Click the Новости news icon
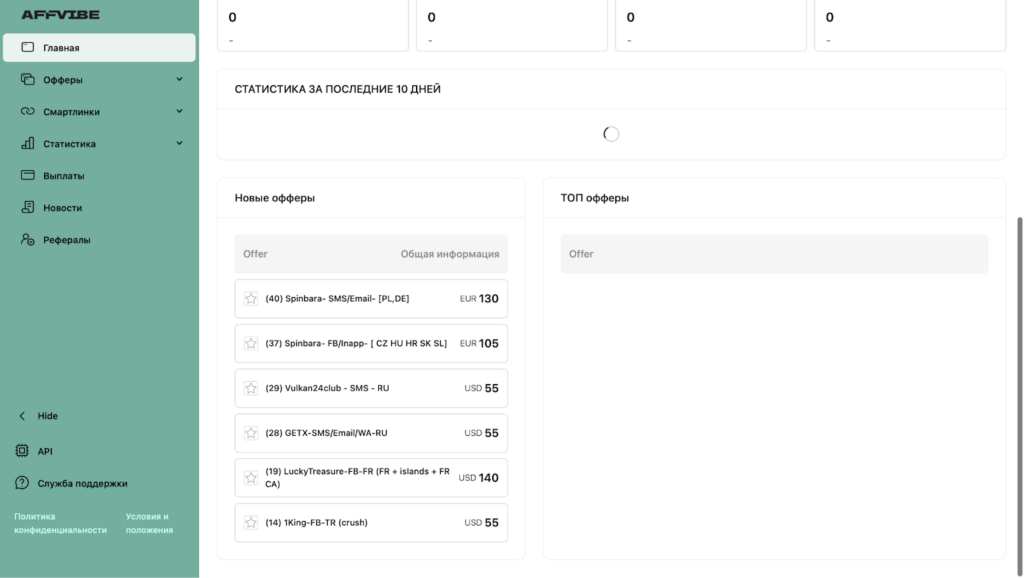 (x=27, y=207)
